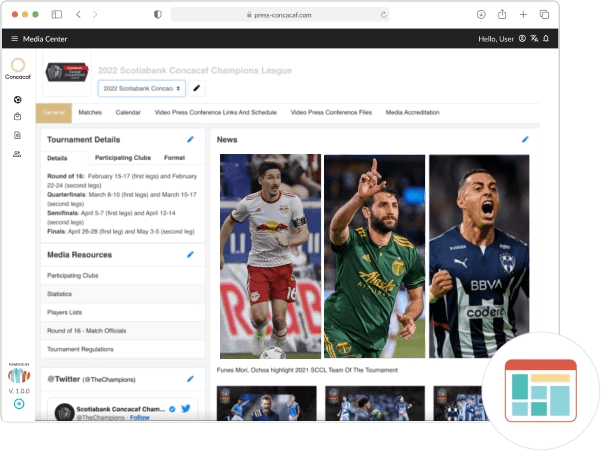This screenshot has height=451, width=601.
Task: Open the soccer ball sidebar icon
Action: point(18,100)
